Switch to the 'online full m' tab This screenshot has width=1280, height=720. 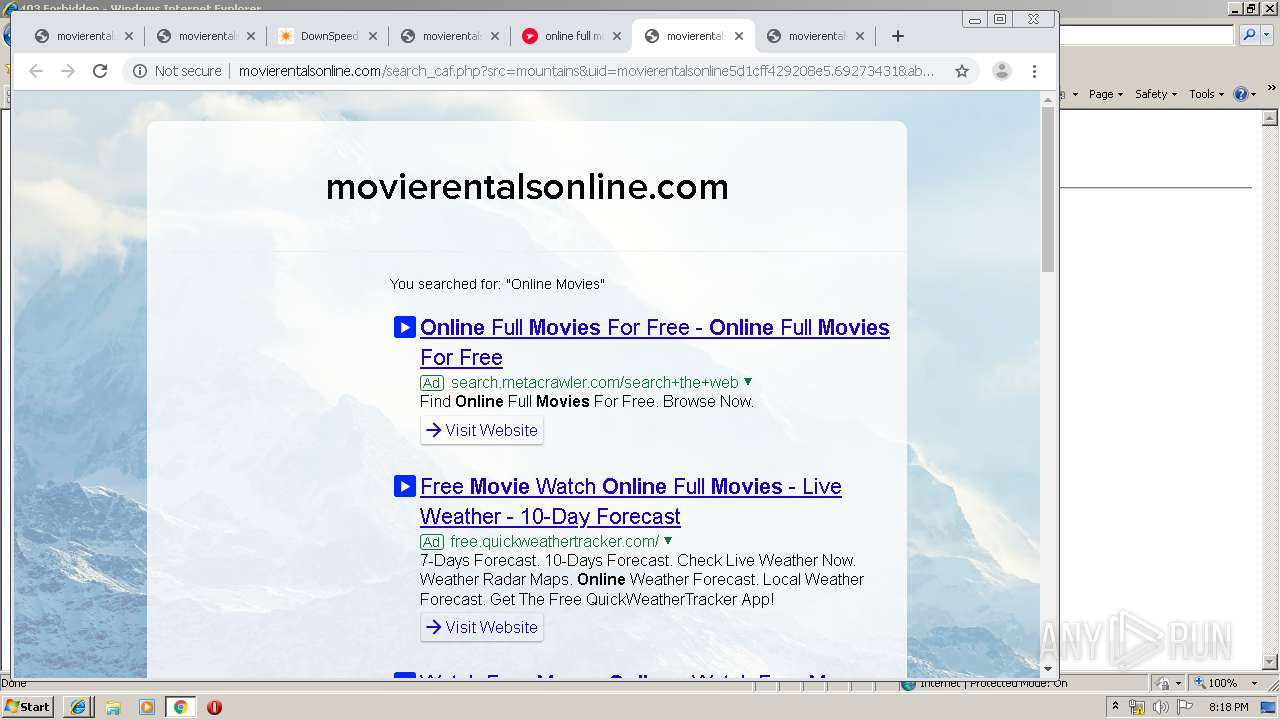click(x=572, y=36)
